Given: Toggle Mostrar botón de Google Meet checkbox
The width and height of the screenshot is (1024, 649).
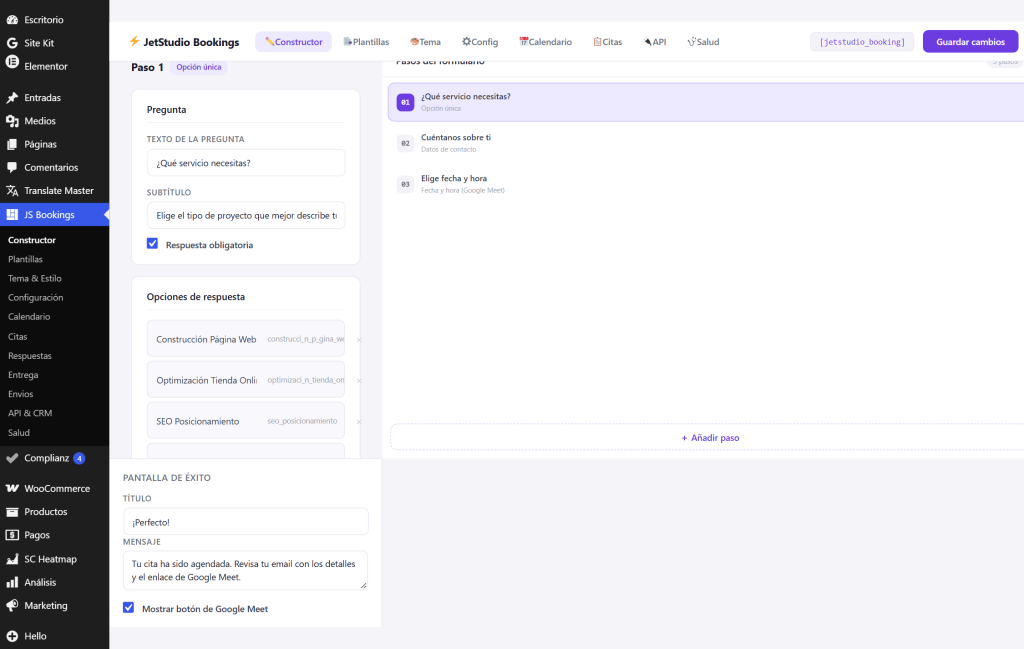Looking at the screenshot, I should [129, 608].
